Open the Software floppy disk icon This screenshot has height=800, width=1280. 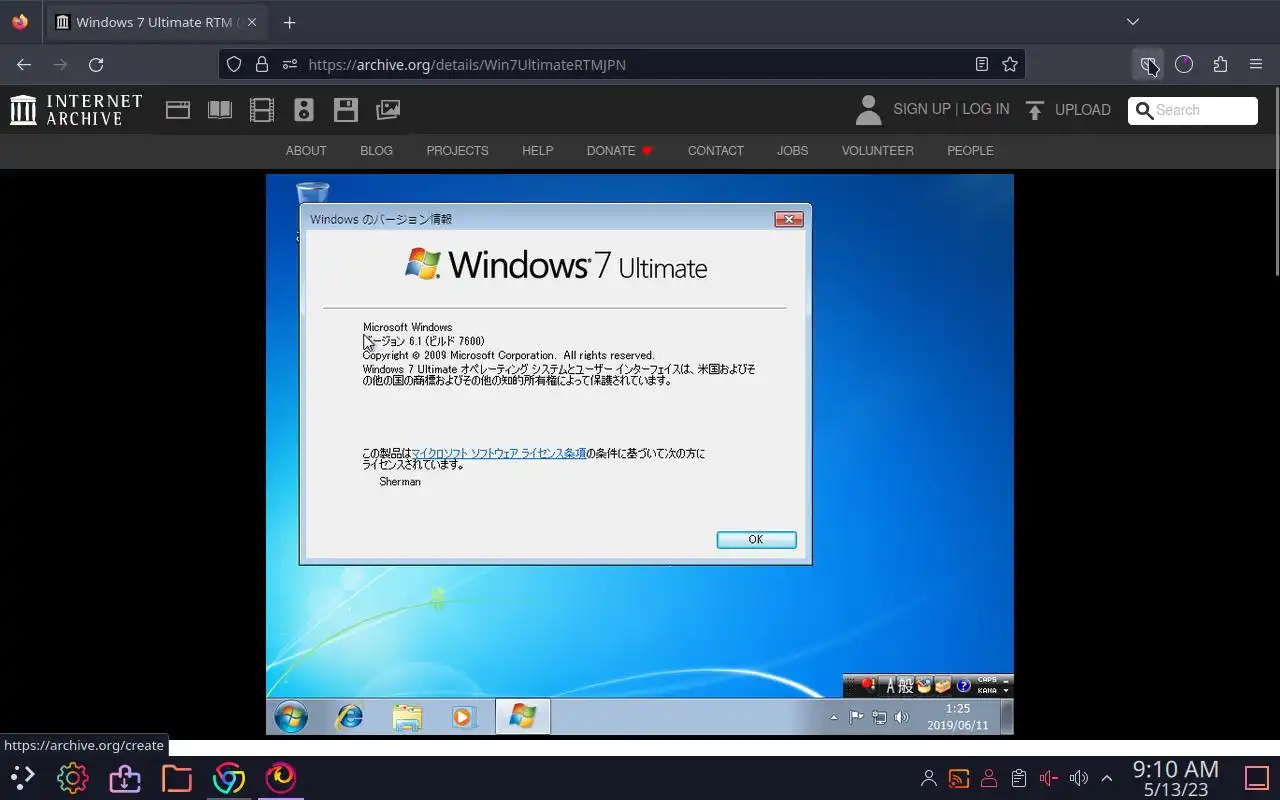[346, 110]
